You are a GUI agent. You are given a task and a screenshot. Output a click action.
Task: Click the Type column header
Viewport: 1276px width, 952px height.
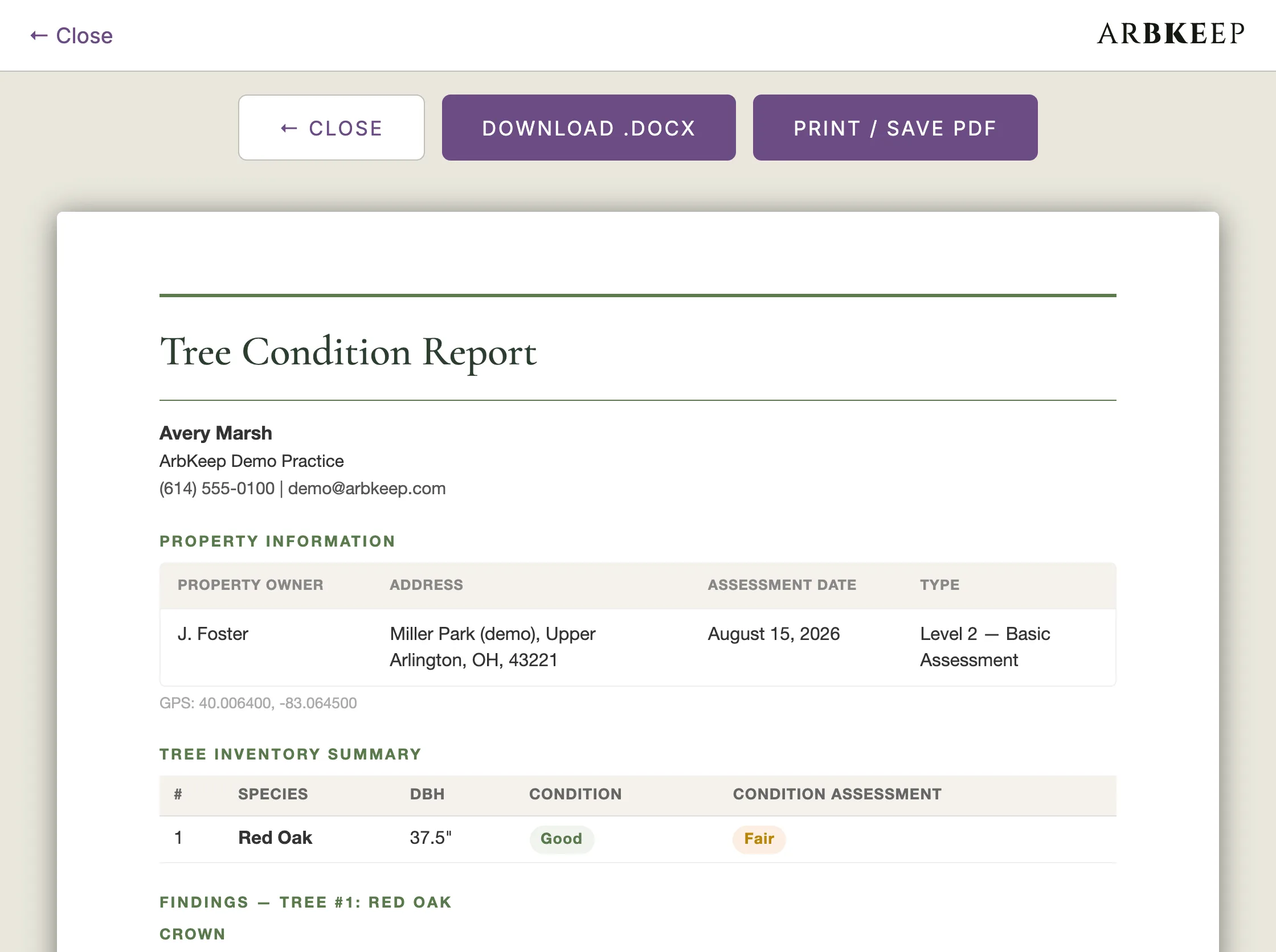pyautogui.click(x=940, y=585)
